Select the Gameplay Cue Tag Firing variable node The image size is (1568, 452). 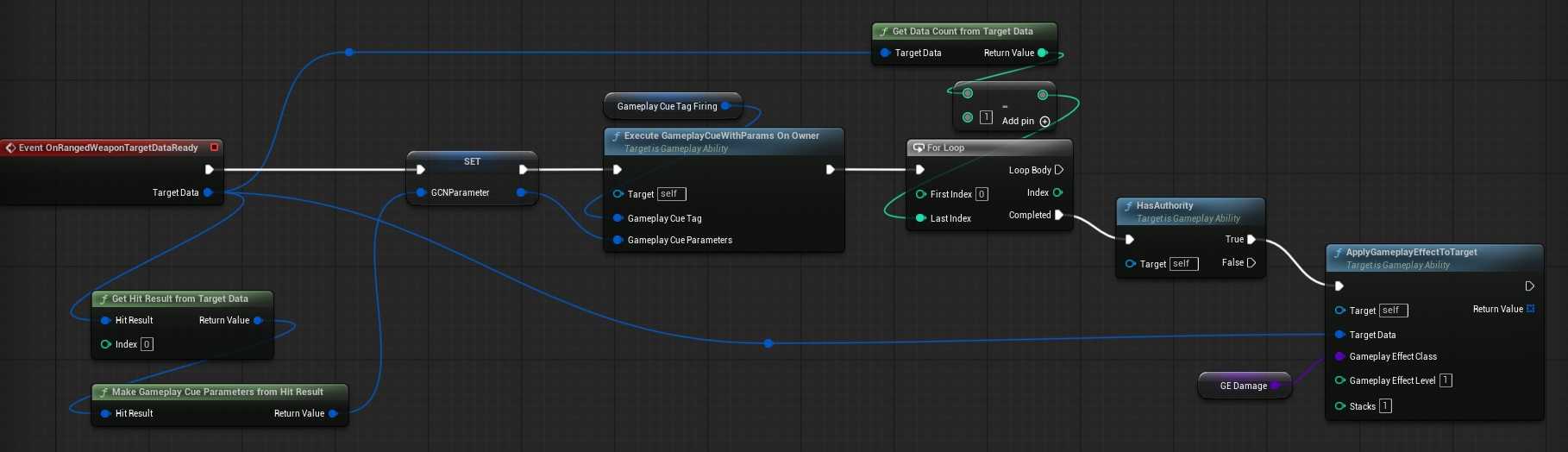(666, 106)
